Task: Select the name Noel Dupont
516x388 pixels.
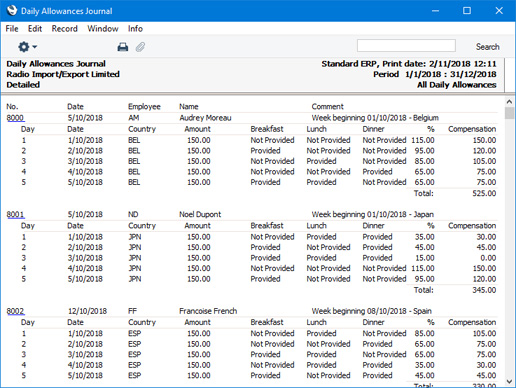Action: (x=200, y=214)
